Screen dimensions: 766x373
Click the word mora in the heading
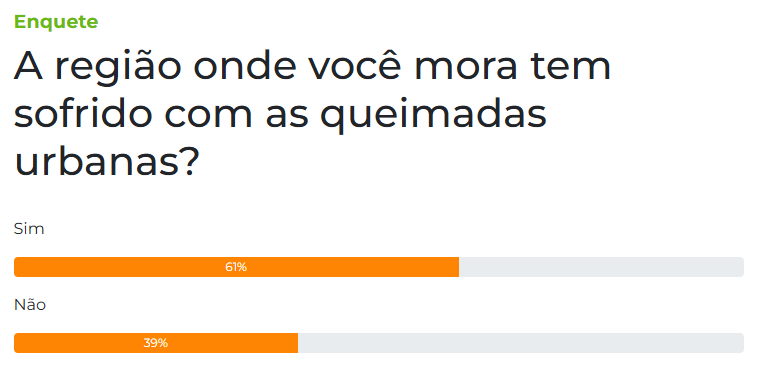click(465, 67)
